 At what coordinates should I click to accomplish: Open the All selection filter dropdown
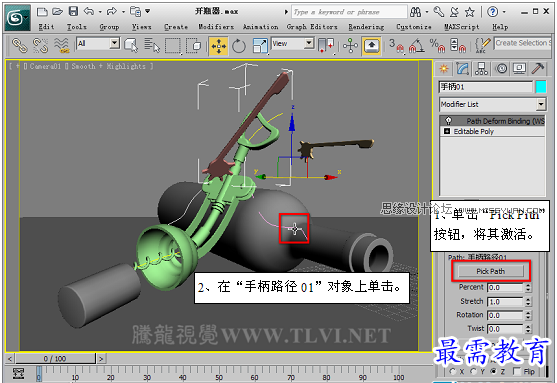pyautogui.click(x=98, y=44)
